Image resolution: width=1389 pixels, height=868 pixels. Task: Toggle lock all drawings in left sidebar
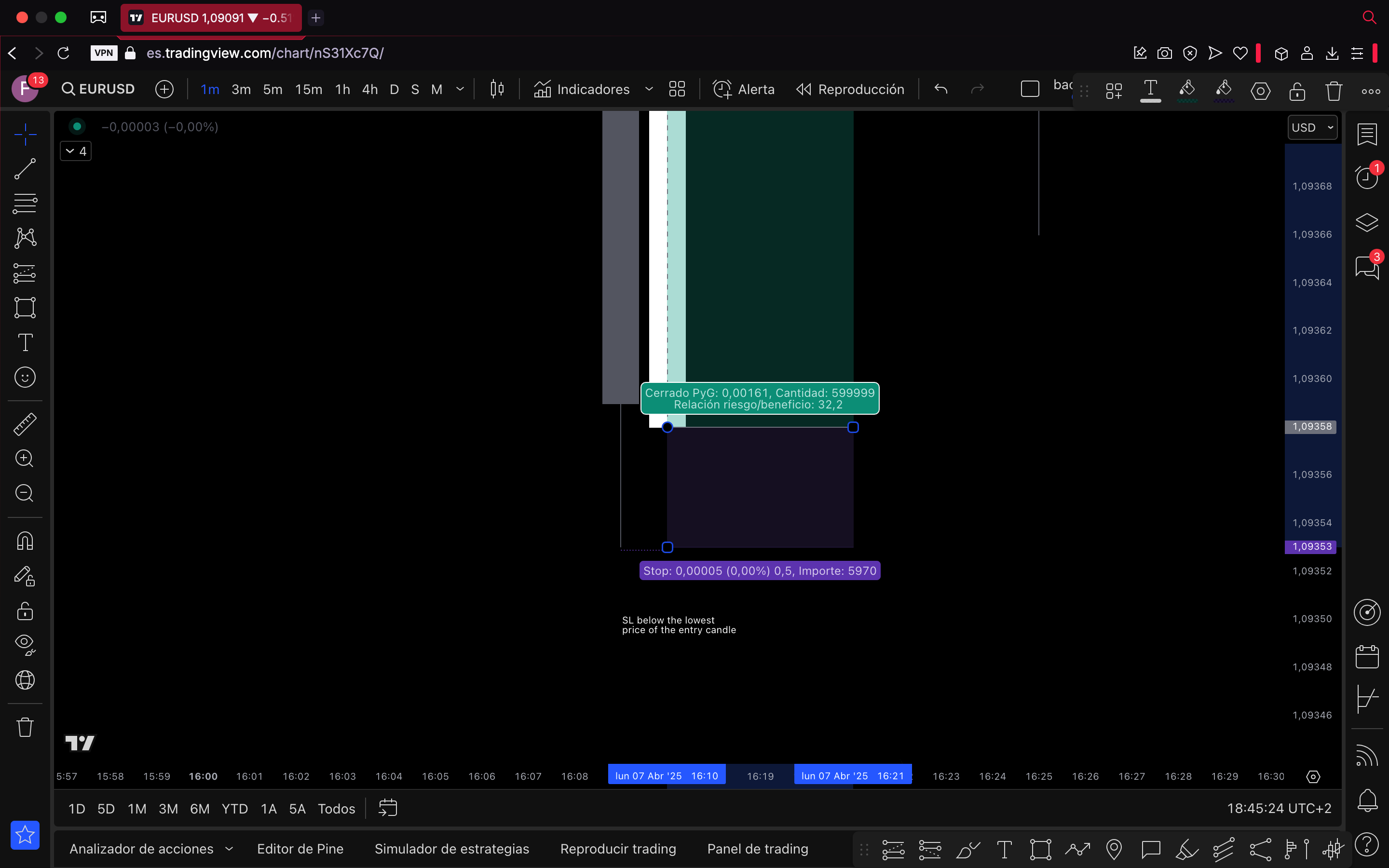tap(25, 611)
